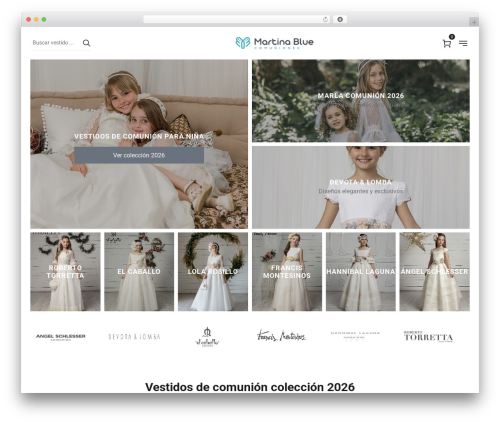
Task: Select the Francis Montesinos dress tile
Action: pos(287,272)
